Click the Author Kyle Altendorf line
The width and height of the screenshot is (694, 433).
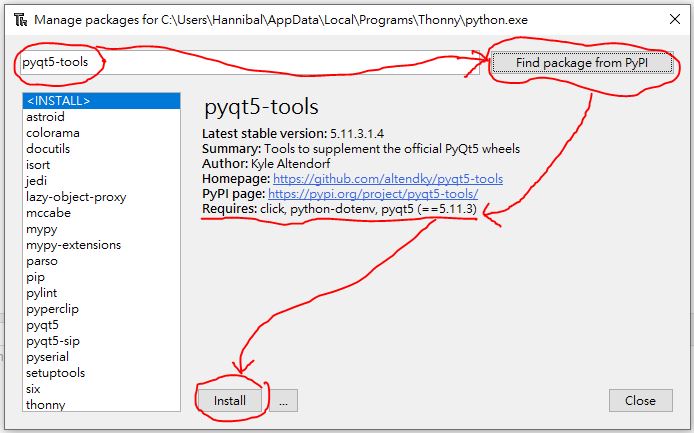[266, 164]
